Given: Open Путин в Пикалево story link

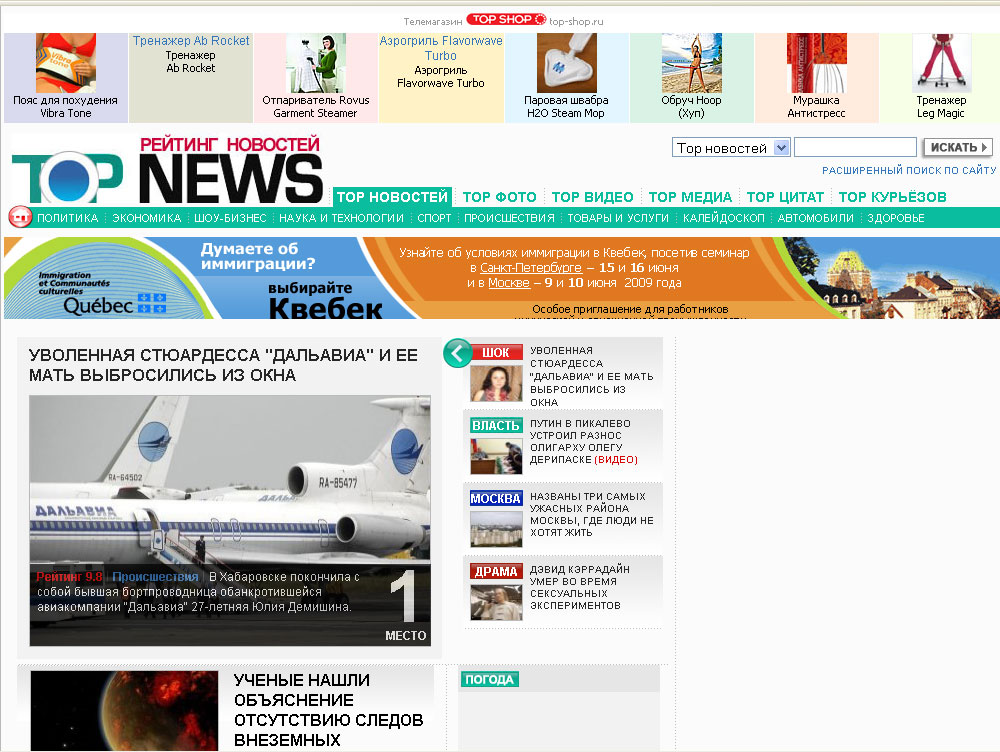Looking at the screenshot, I should tap(584, 441).
